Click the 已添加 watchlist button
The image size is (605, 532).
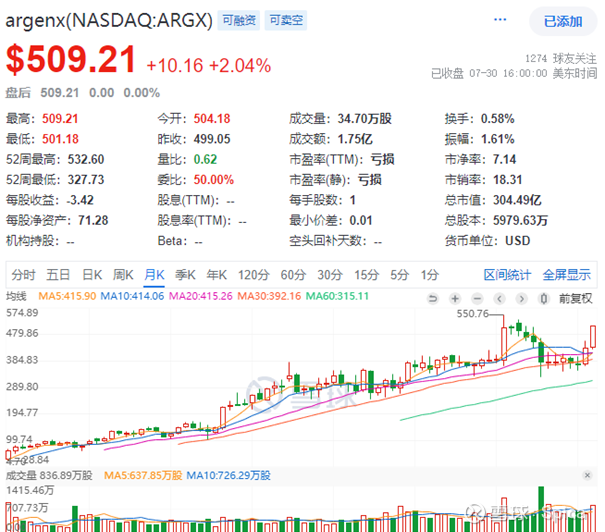coord(563,21)
